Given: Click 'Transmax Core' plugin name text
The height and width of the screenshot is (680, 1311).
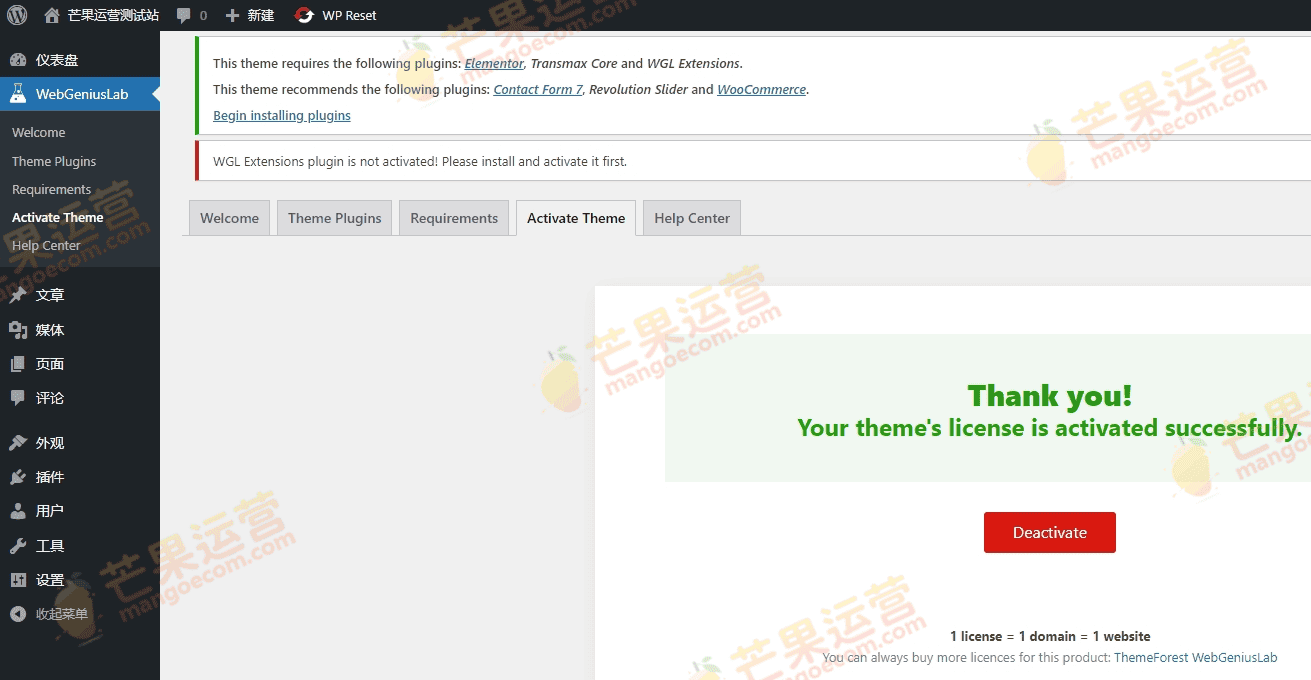Looking at the screenshot, I should click(574, 63).
